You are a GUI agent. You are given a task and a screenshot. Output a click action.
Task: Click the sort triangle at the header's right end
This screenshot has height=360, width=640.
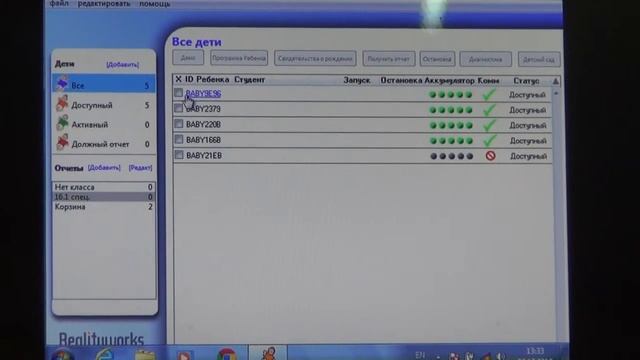[556, 81]
